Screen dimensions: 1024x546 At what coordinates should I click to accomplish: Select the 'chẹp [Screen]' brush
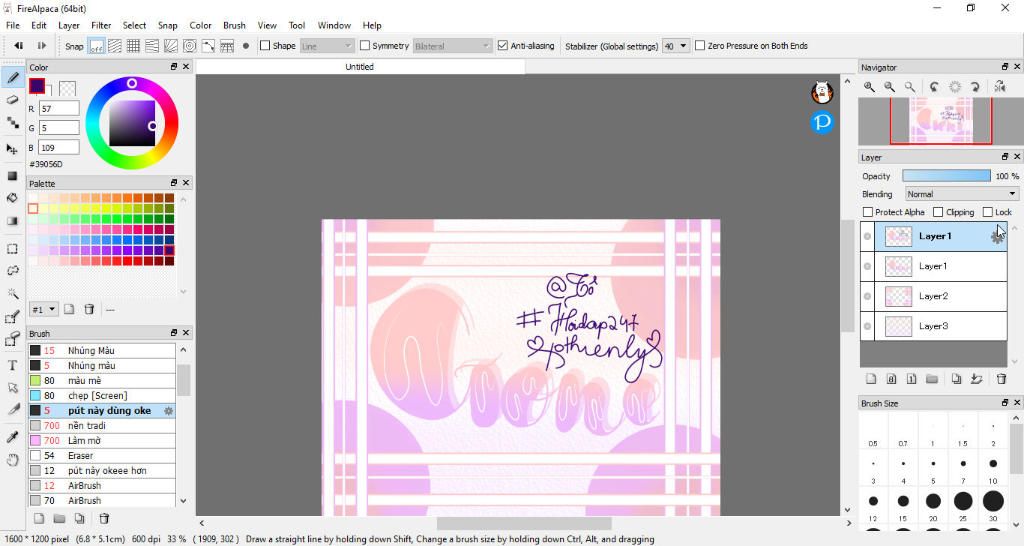pyautogui.click(x=102, y=396)
